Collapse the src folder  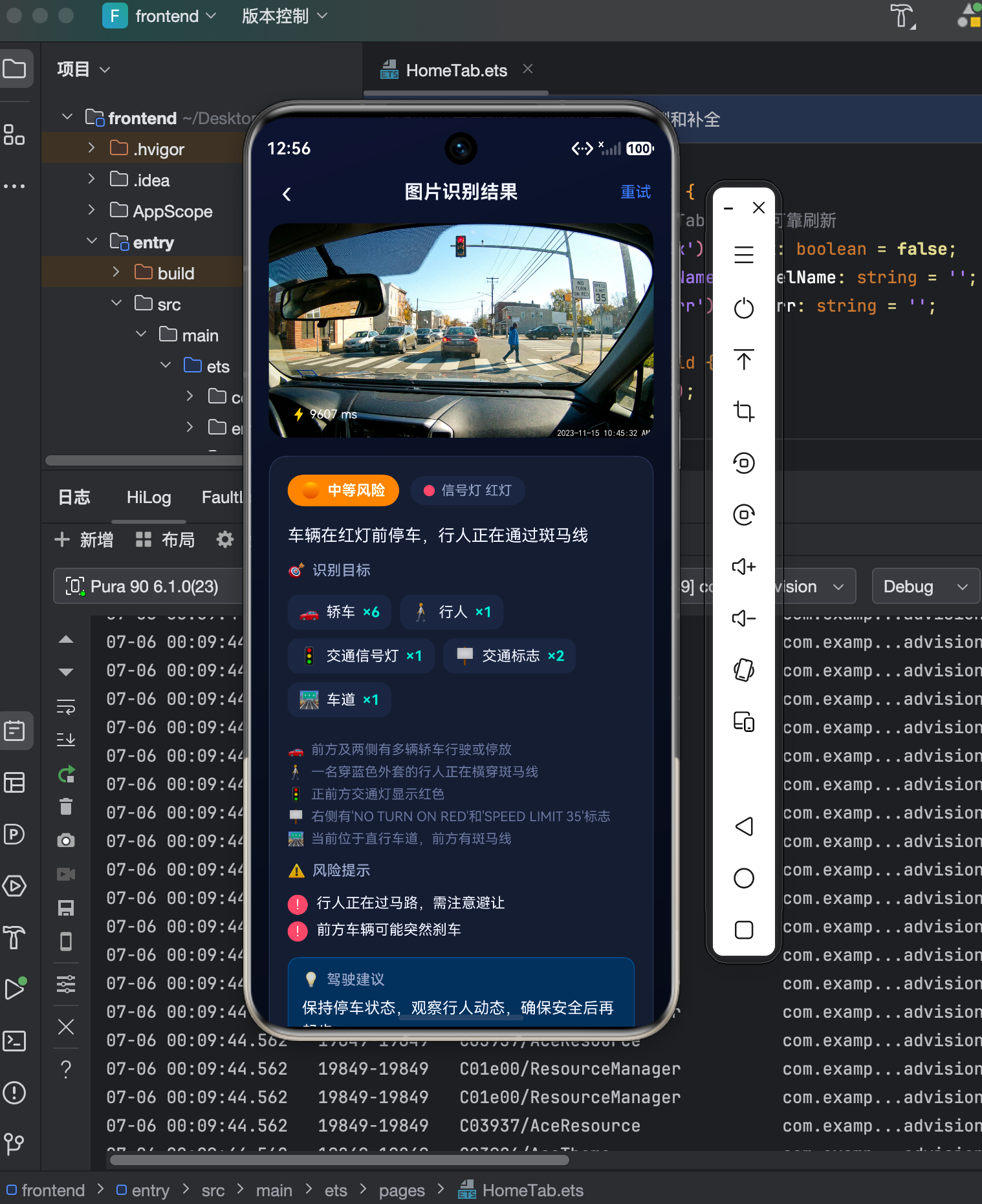coord(116,303)
